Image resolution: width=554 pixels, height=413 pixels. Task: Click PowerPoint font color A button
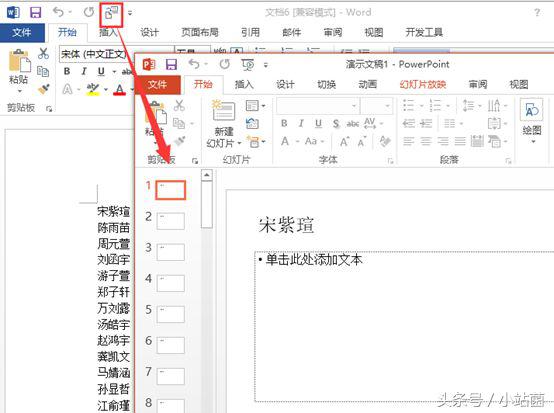tap(285, 142)
